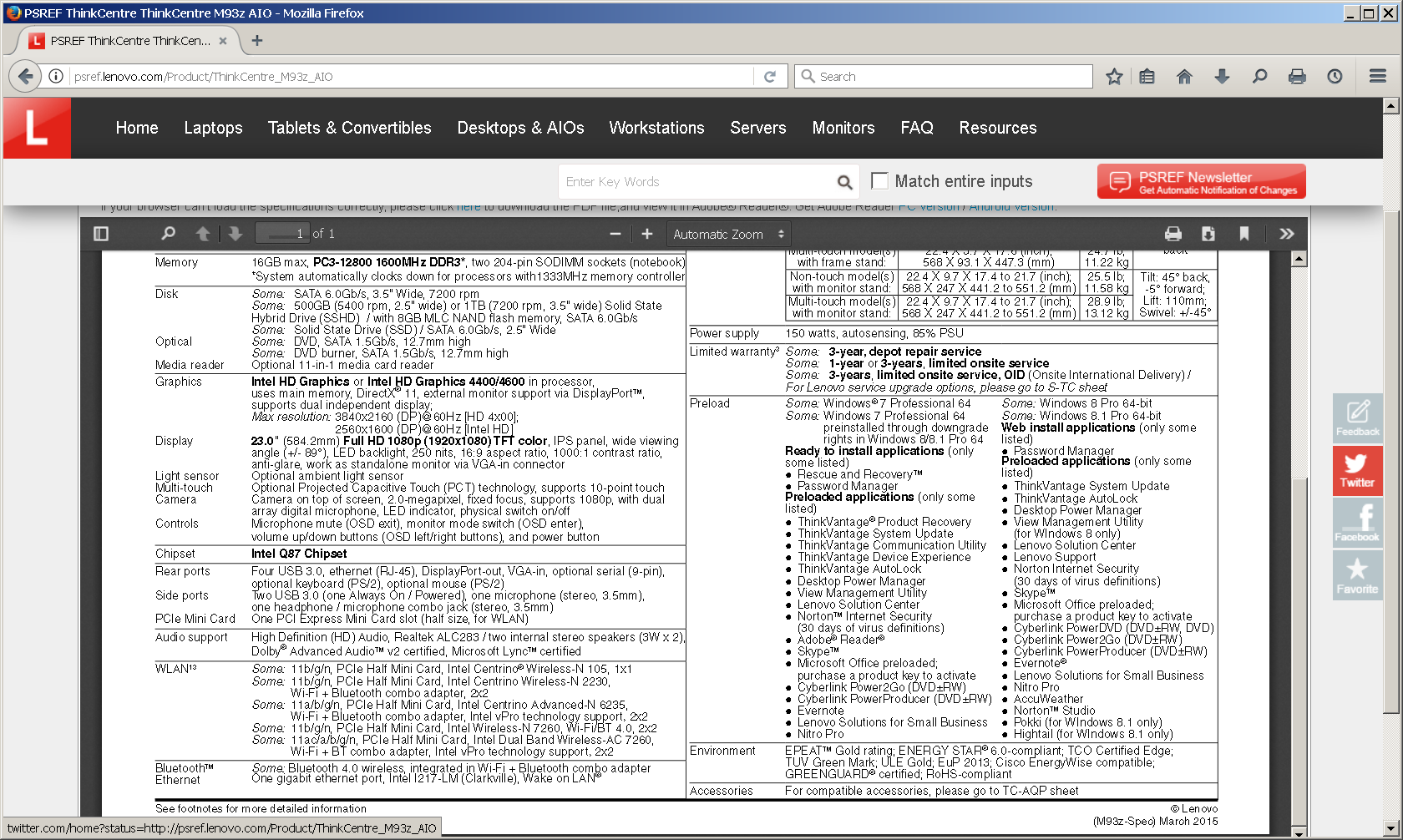Reload the page with the refresh icon
Viewport: 1403px width, 840px height.
[x=770, y=77]
